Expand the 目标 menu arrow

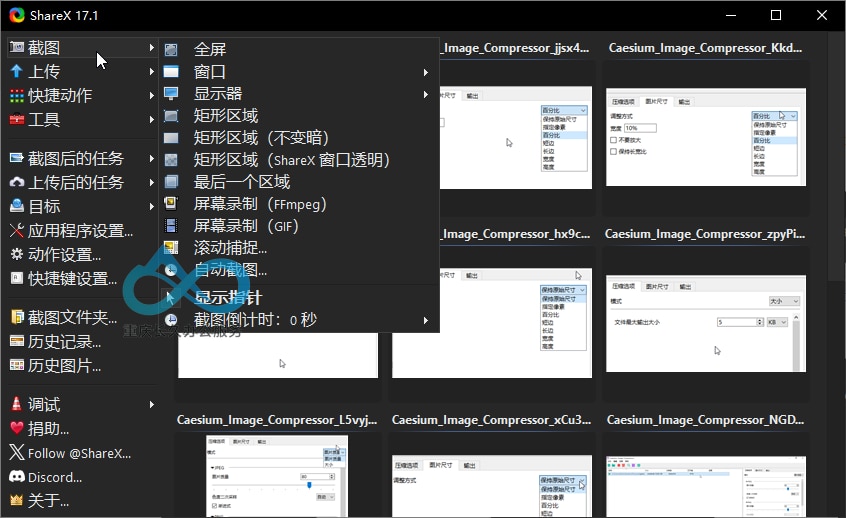[152, 206]
